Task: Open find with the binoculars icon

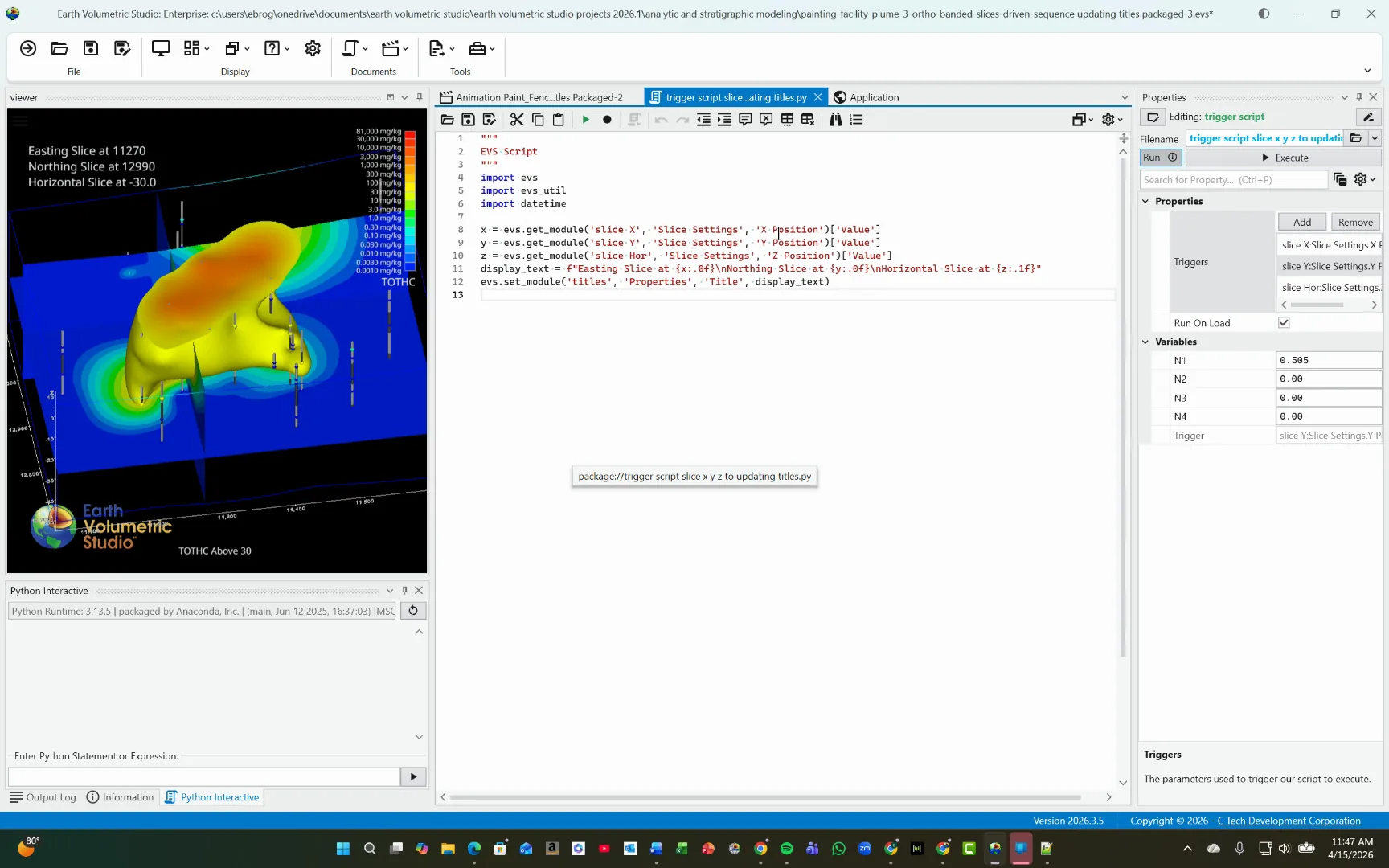Action: 836,119
